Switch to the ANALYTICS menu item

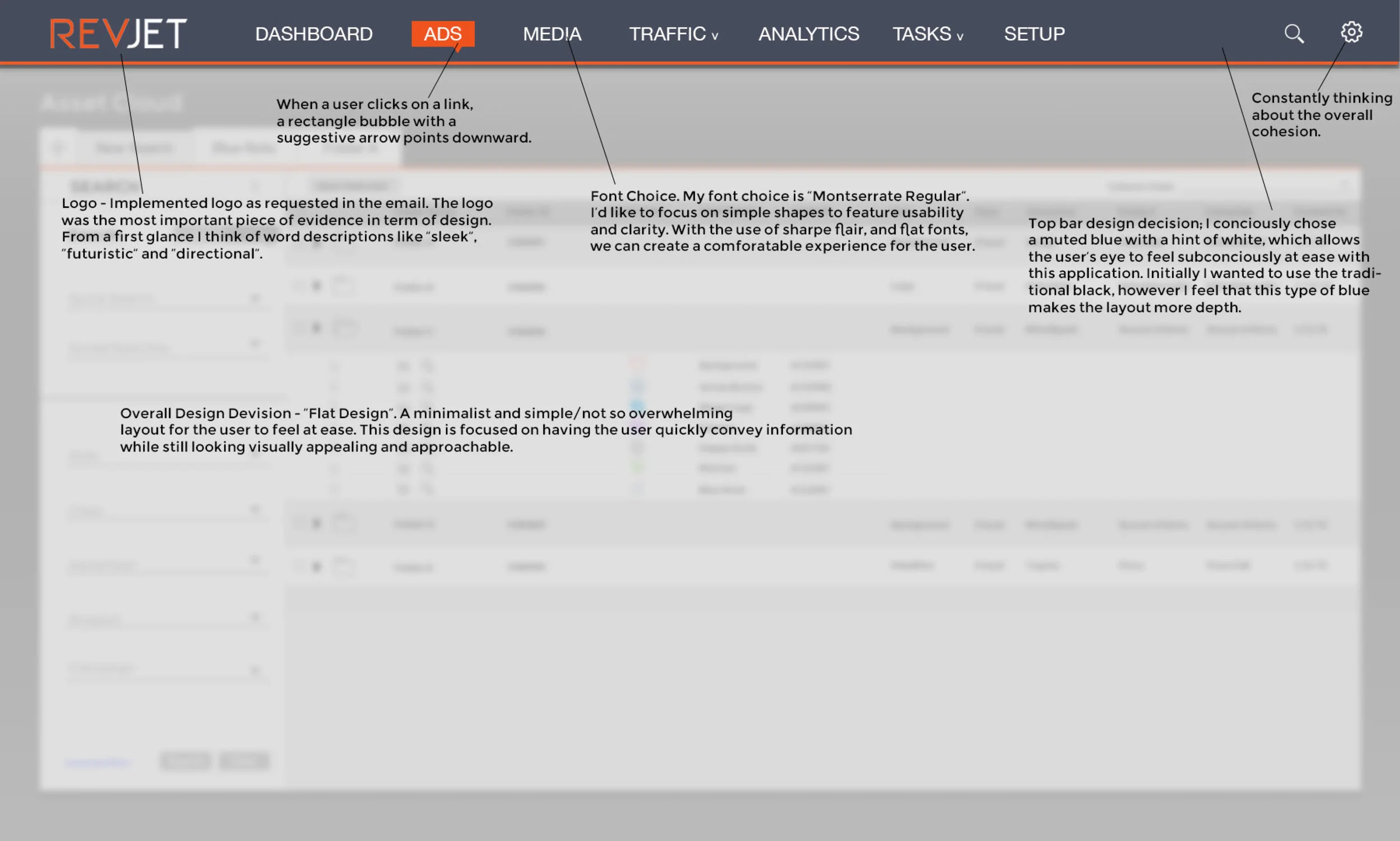coord(808,34)
